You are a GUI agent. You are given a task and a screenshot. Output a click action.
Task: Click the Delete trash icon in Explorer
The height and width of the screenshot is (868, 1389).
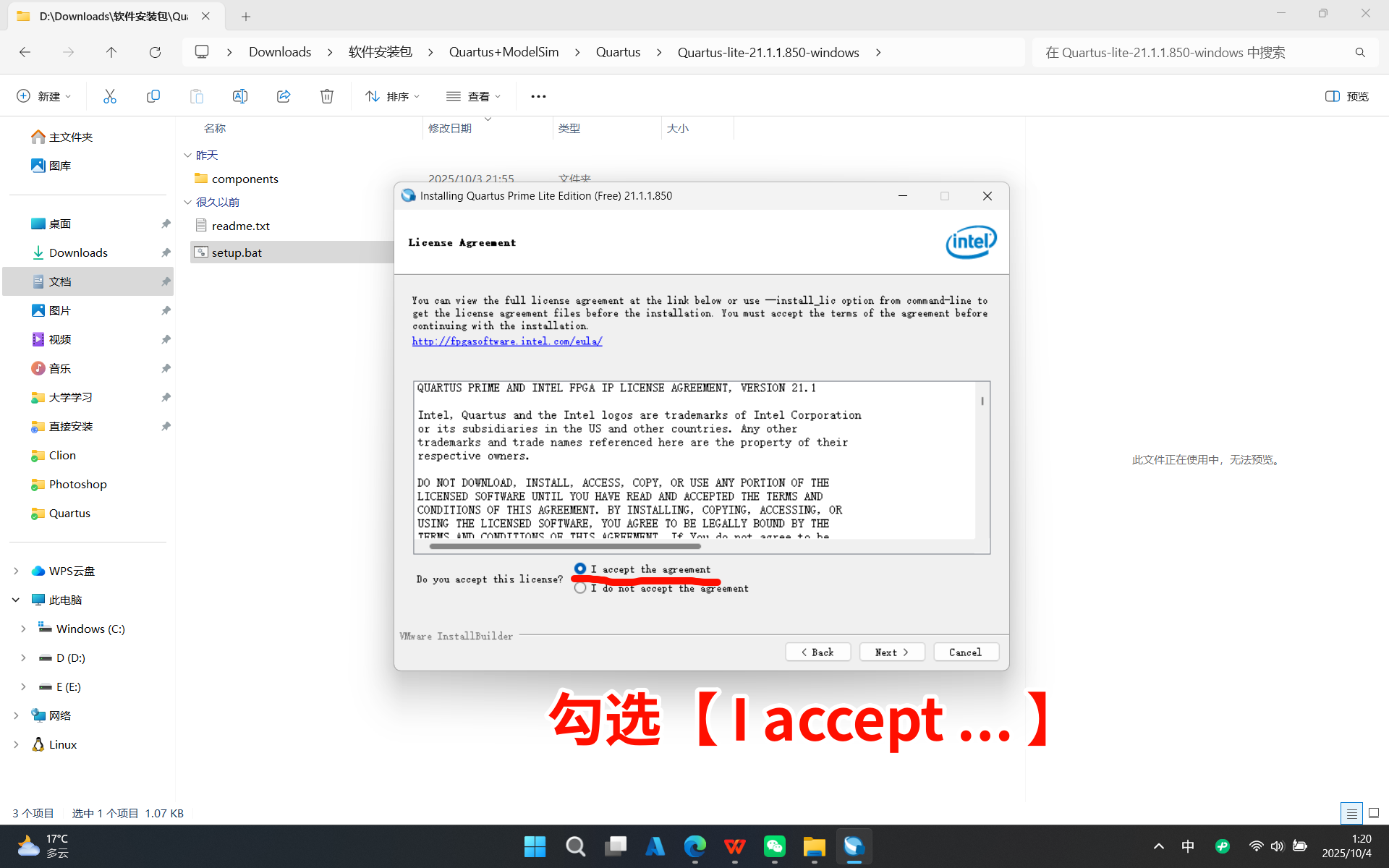pos(327,96)
